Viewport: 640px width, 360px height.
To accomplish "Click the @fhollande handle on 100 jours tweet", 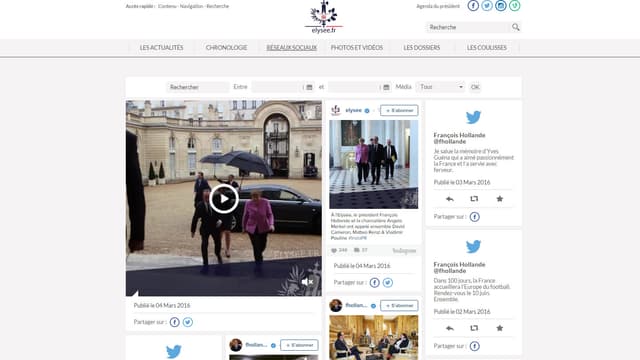I will point(450,271).
